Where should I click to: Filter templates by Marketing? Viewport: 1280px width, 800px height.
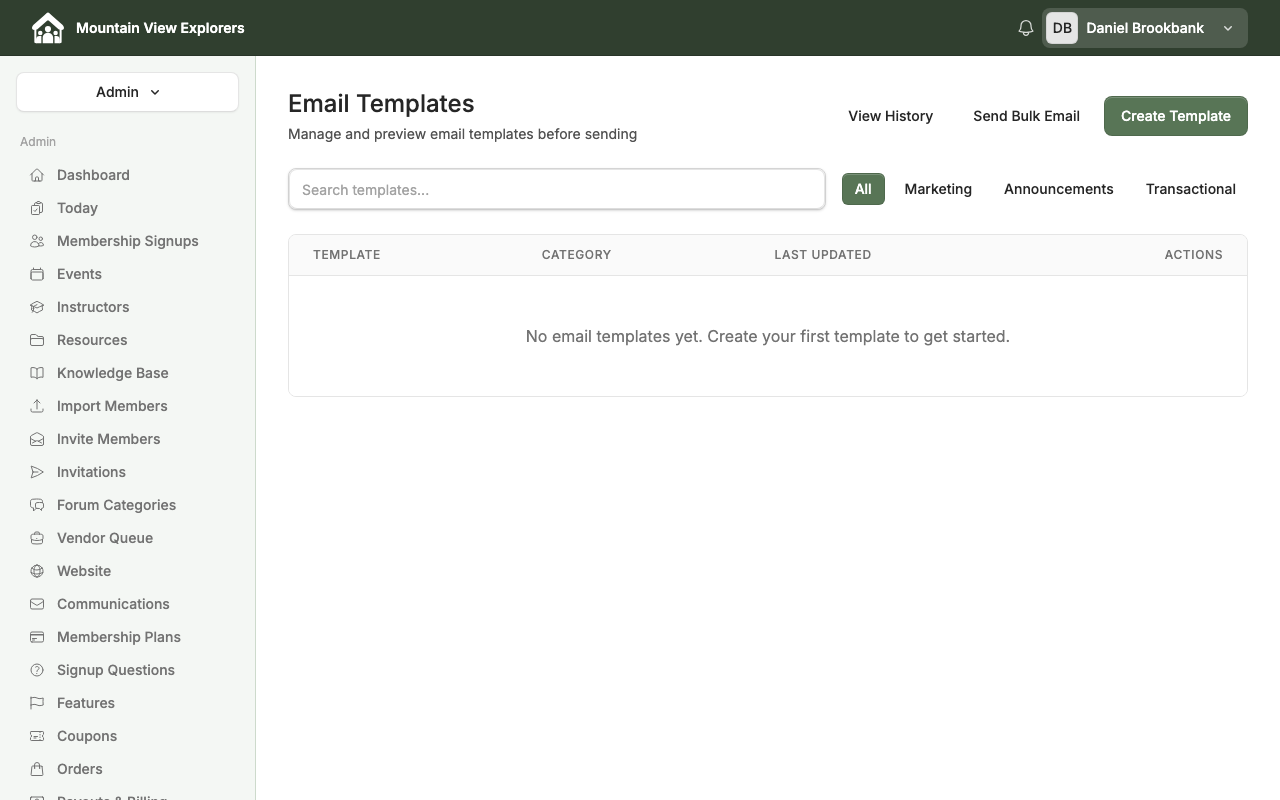pos(938,189)
